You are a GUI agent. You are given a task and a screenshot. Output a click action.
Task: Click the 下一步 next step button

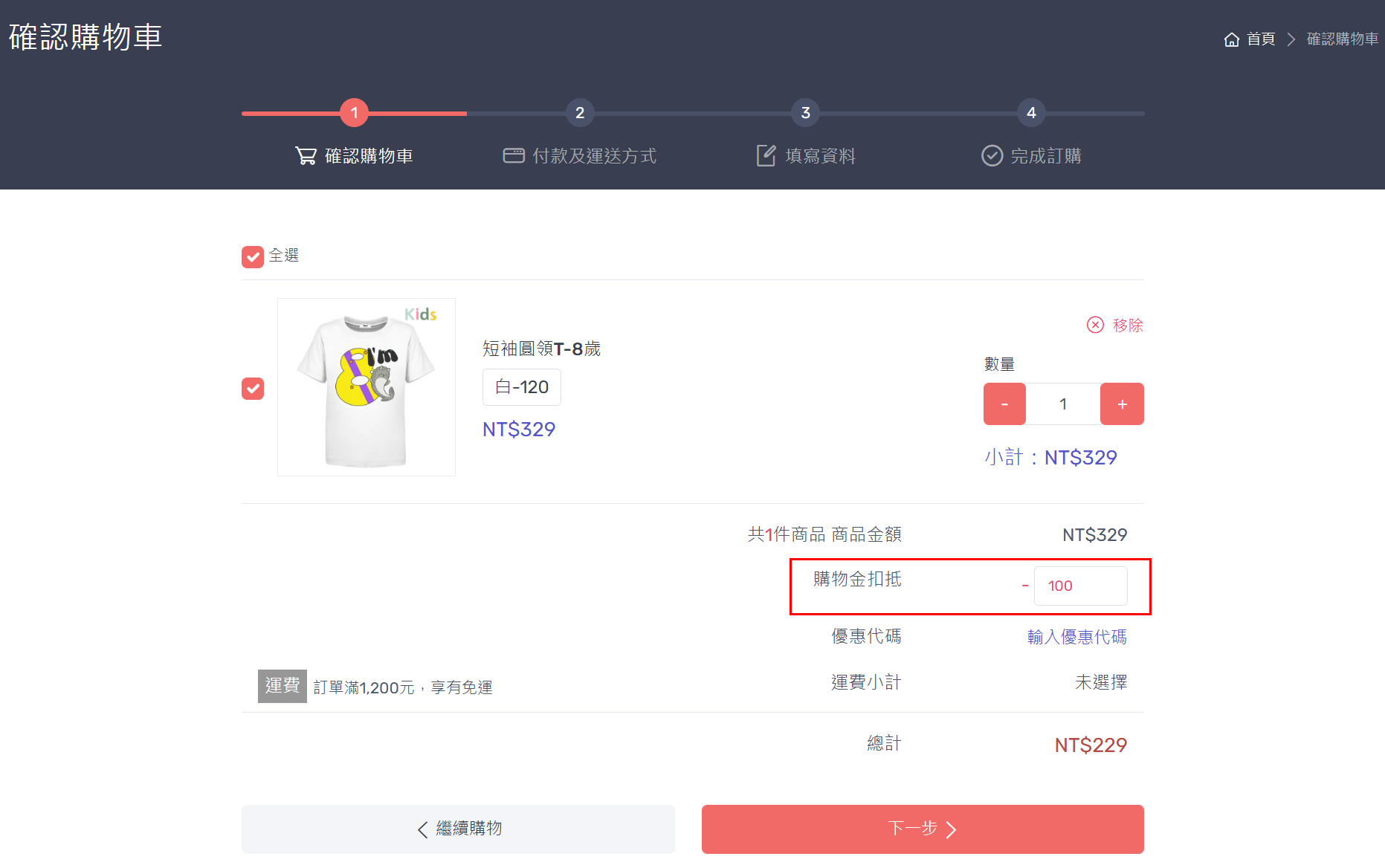923,829
